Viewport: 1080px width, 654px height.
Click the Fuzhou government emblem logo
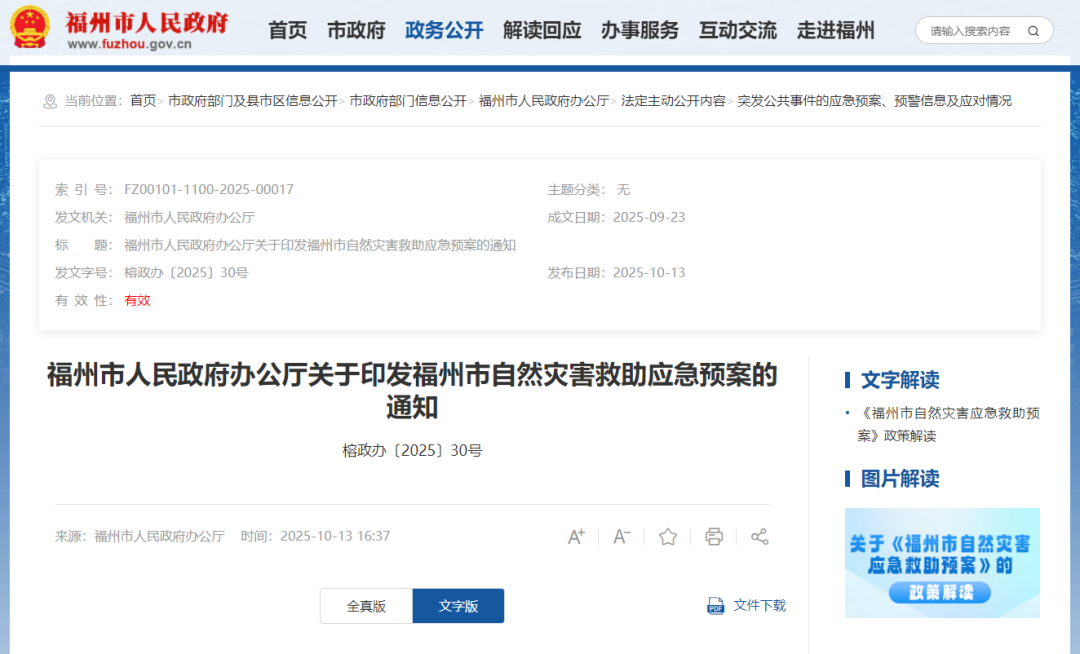[x=31, y=27]
